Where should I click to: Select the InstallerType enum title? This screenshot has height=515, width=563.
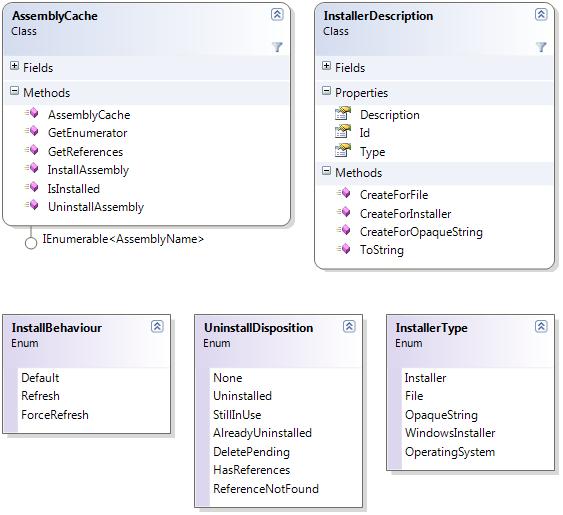(432, 328)
